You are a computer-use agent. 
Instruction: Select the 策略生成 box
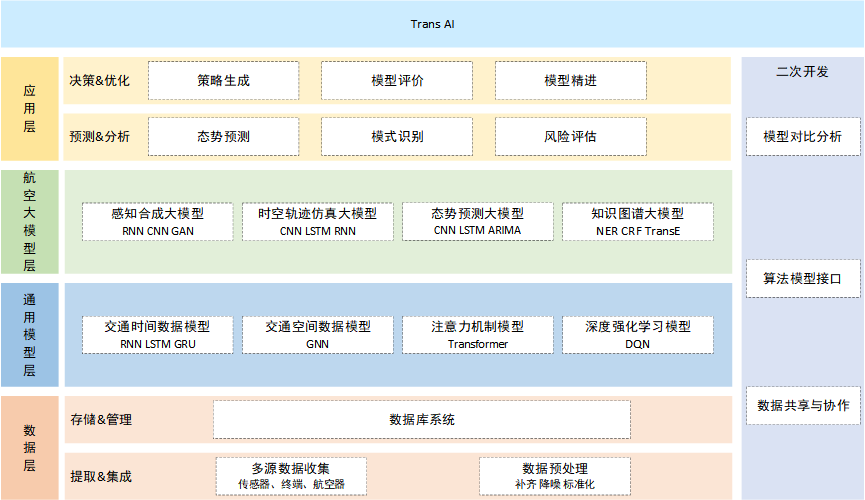[x=223, y=81]
